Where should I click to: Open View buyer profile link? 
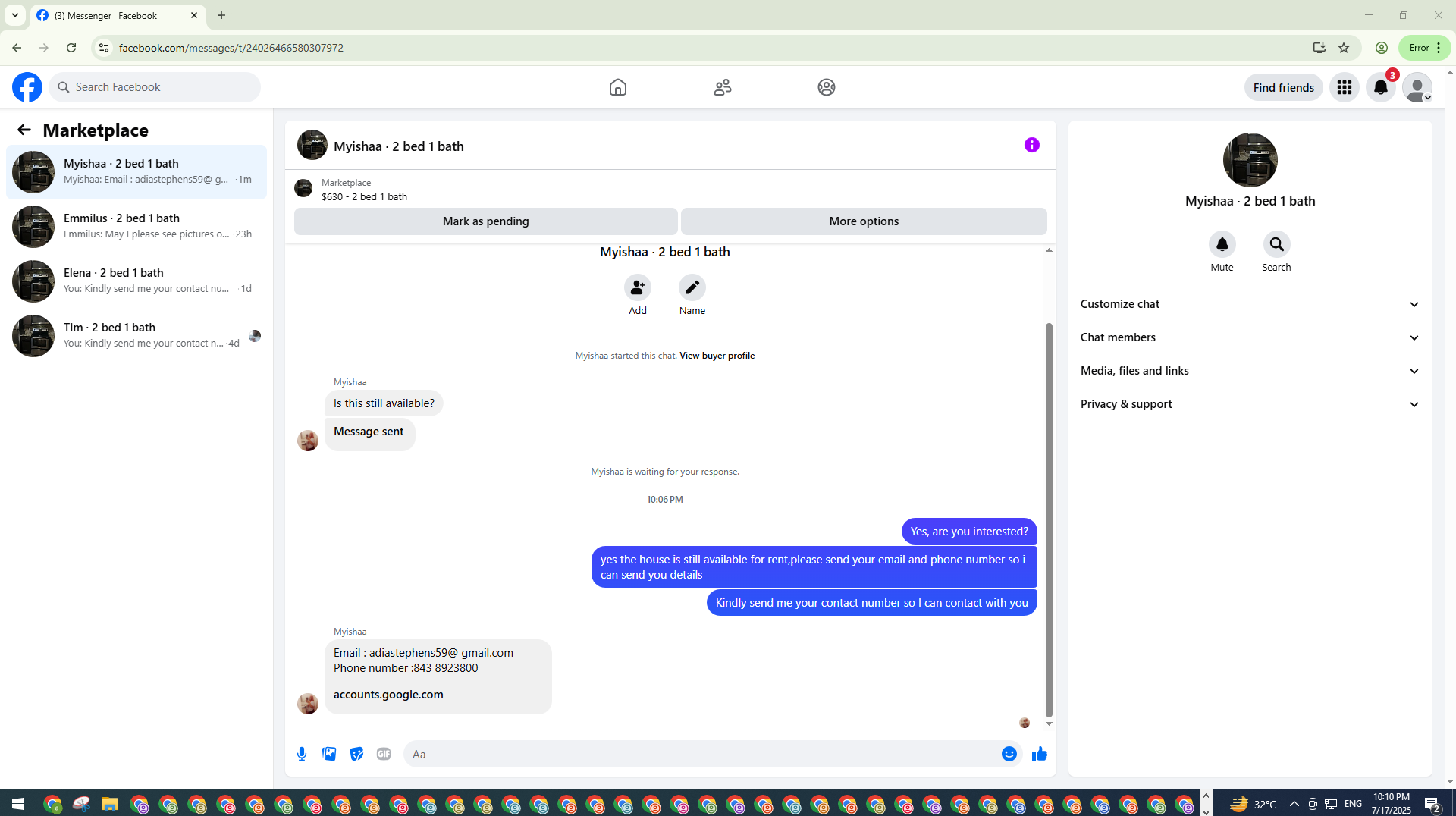pyautogui.click(x=717, y=356)
